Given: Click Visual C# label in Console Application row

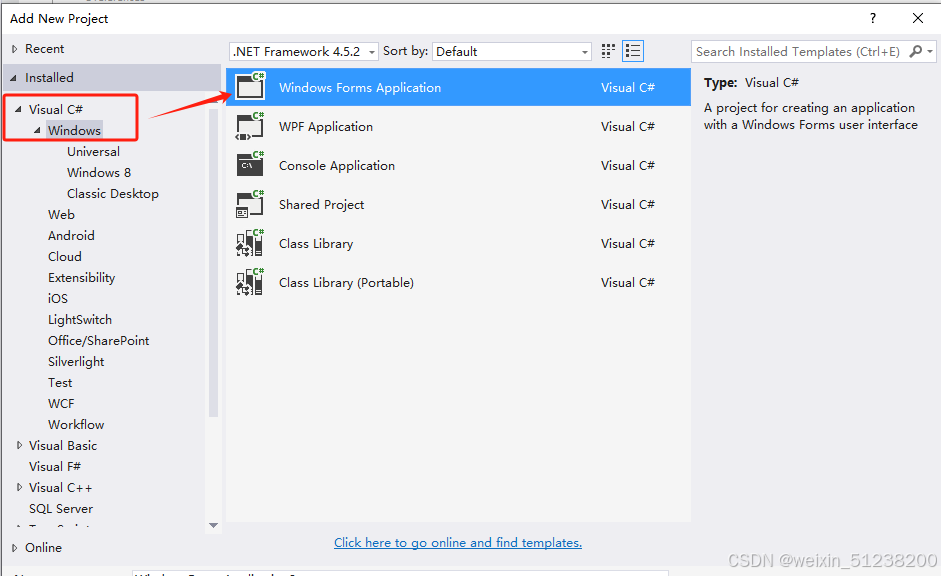Looking at the screenshot, I should point(628,166).
